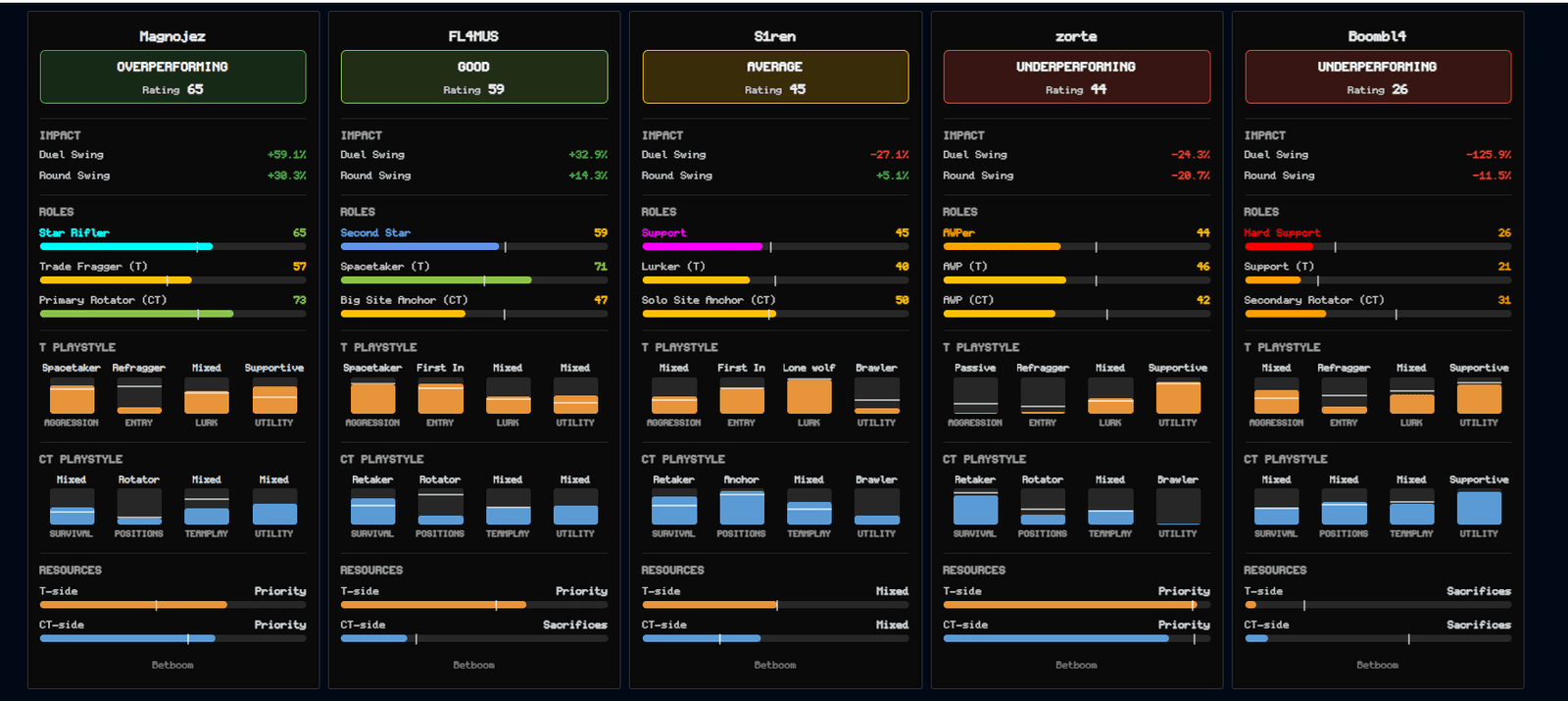Click Siren's Lone wolf lurk playstyle box
The image size is (1568, 701).
click(x=808, y=396)
